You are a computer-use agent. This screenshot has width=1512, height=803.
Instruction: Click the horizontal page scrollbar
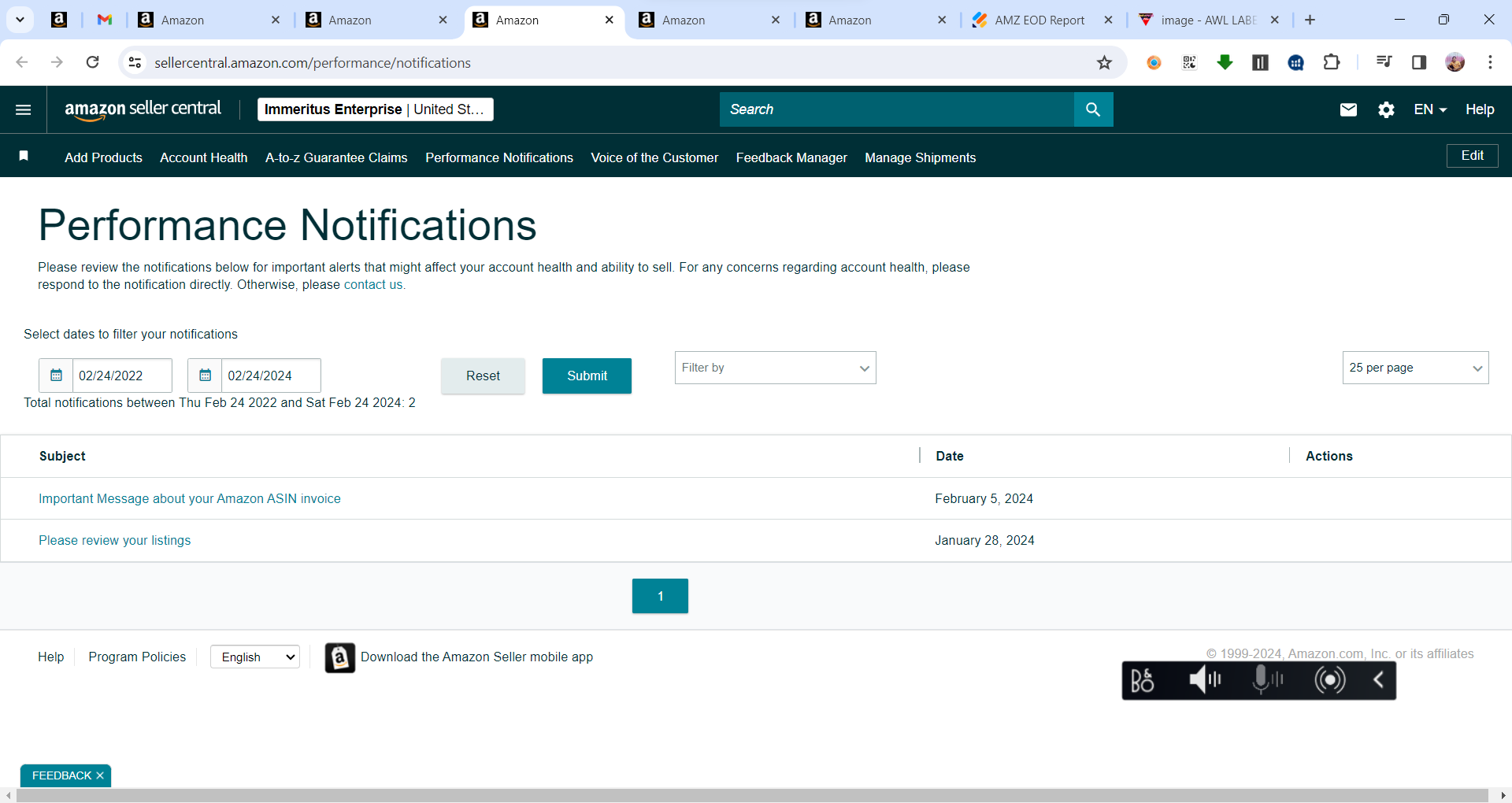[x=752, y=796]
